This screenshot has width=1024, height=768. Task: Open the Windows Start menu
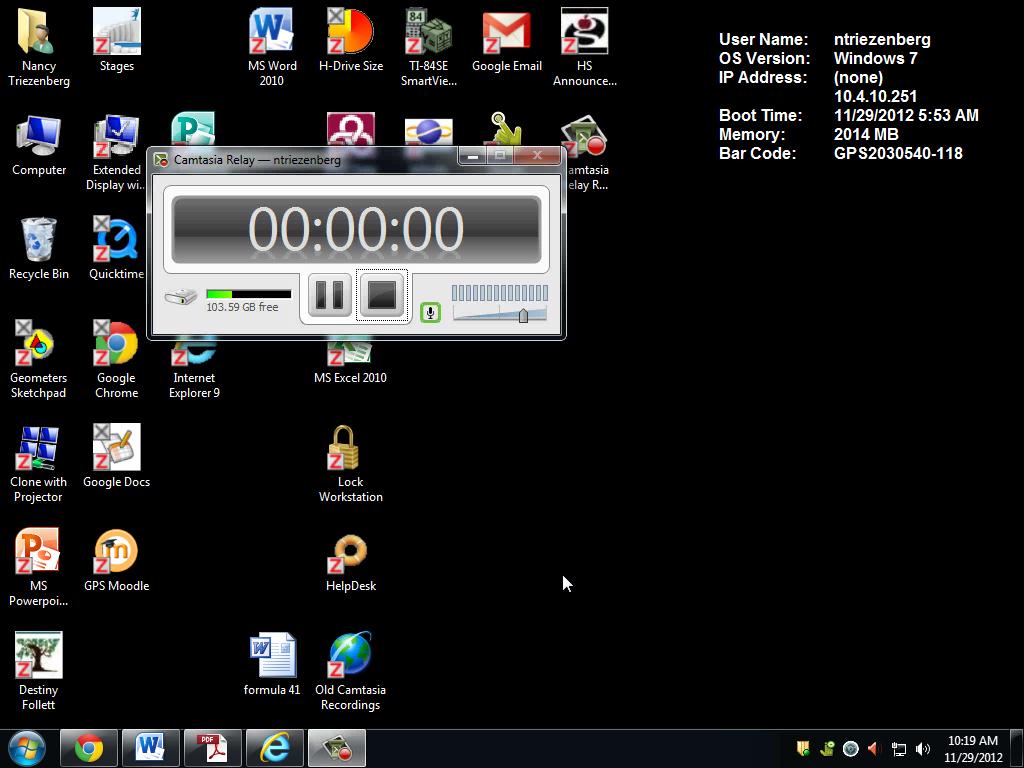tap(27, 748)
